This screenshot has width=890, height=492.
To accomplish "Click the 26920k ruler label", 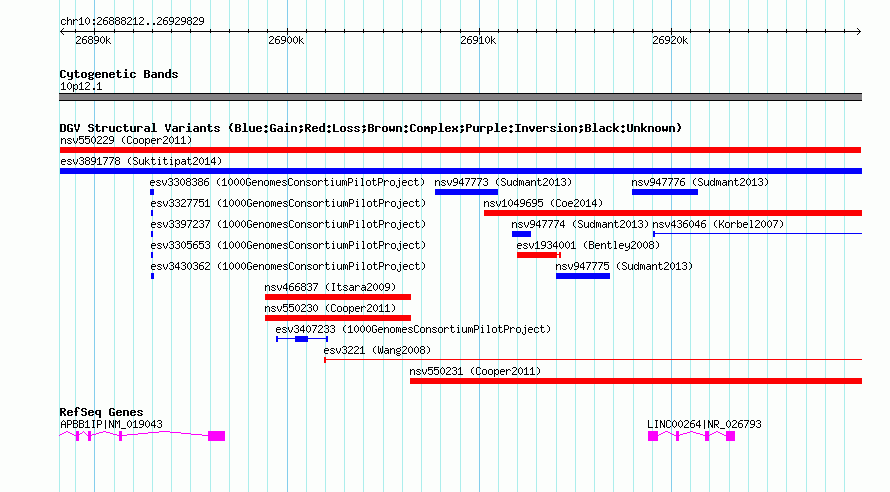I will tap(670, 40).
